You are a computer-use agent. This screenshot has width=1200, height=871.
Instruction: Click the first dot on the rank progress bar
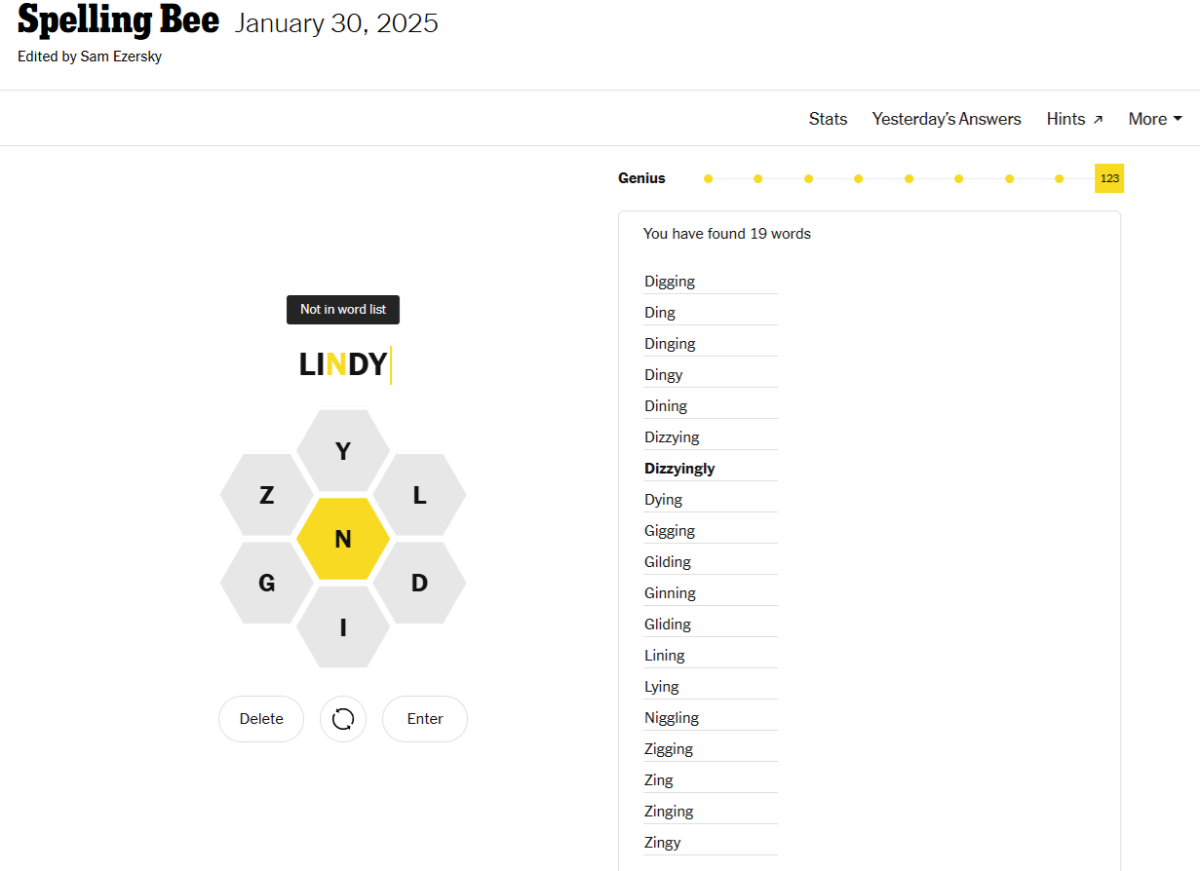pos(708,179)
